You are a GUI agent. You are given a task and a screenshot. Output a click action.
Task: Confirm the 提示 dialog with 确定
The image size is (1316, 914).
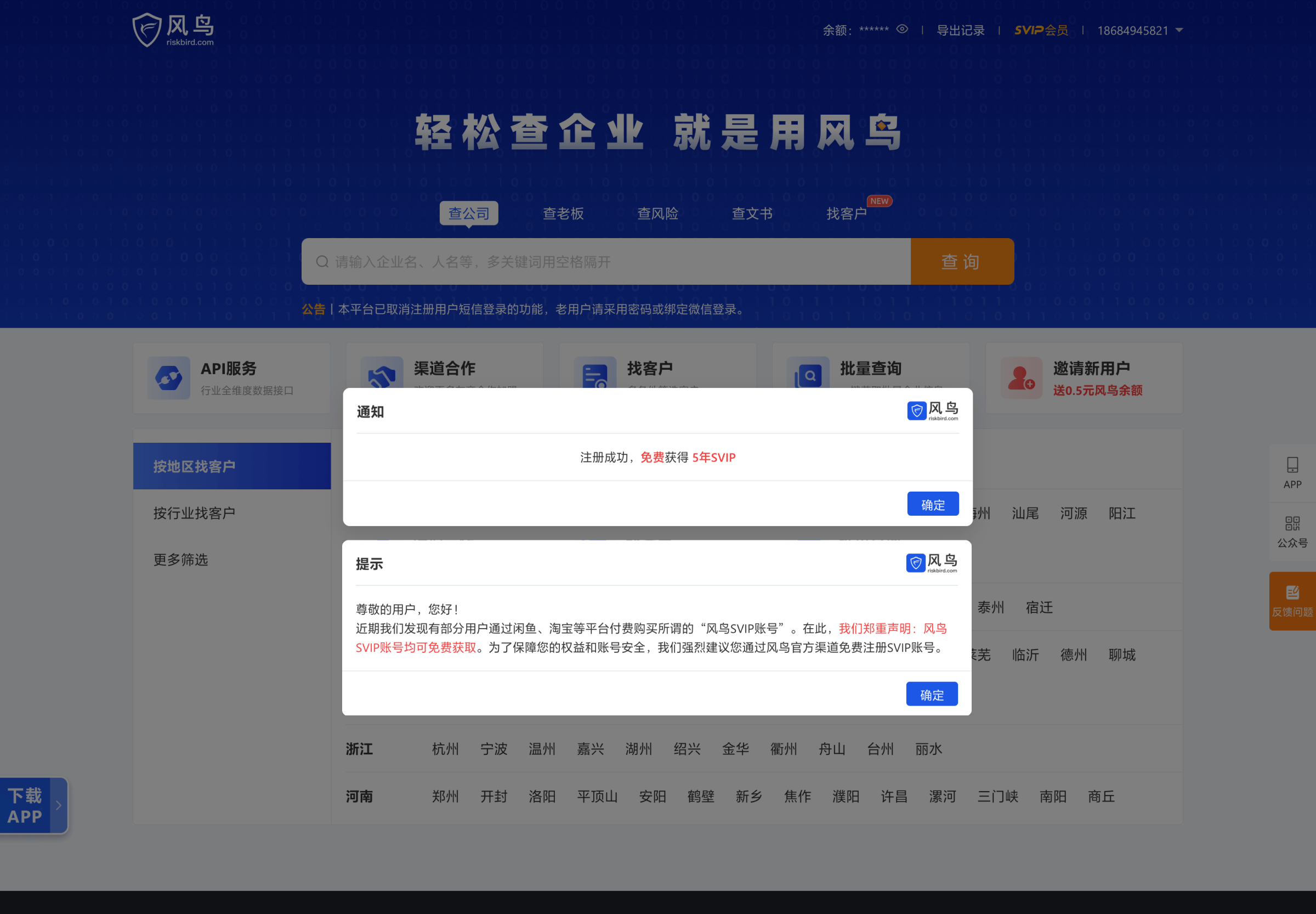pyautogui.click(x=932, y=694)
